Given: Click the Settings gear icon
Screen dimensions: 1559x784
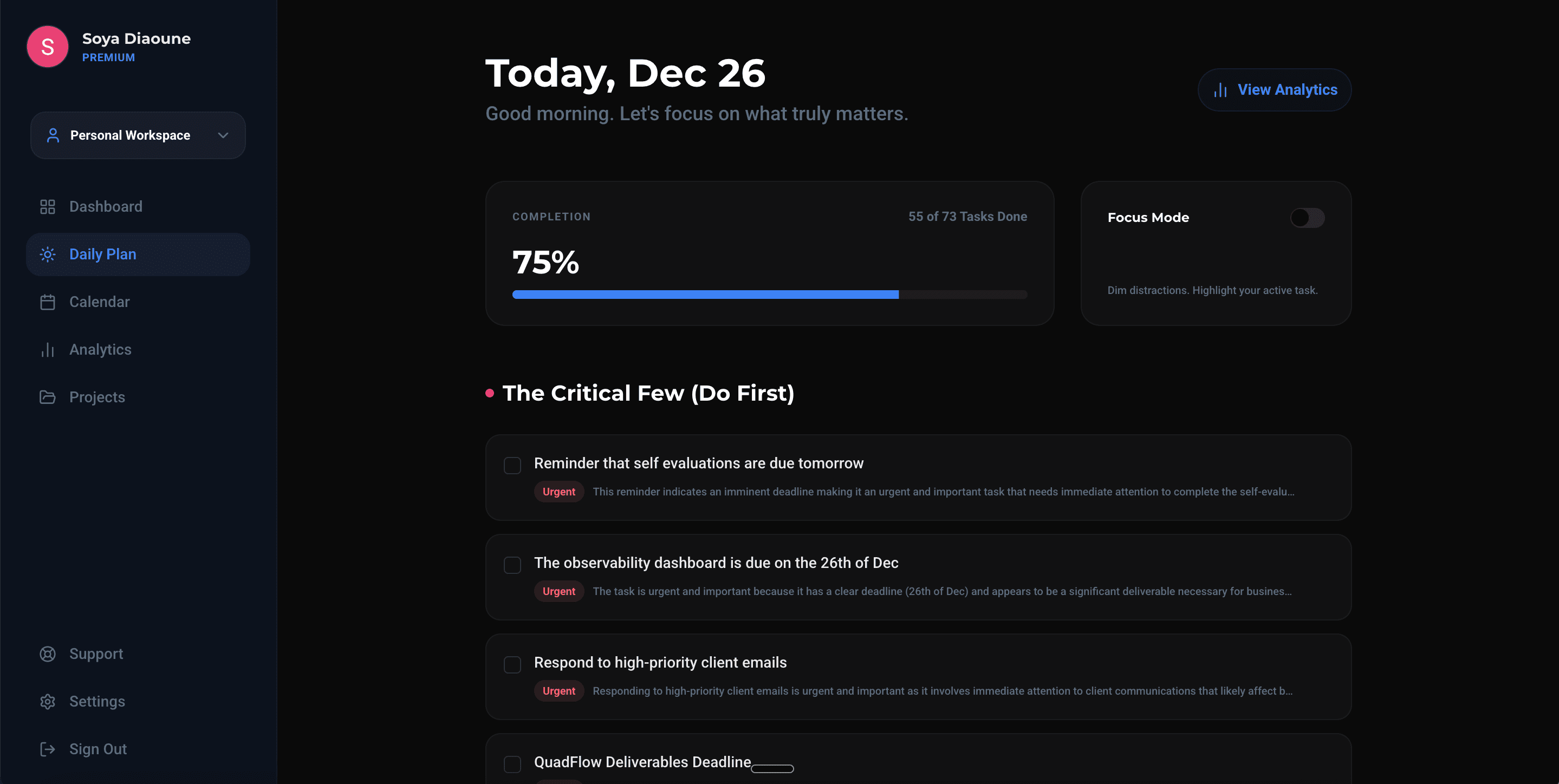Looking at the screenshot, I should (47, 702).
